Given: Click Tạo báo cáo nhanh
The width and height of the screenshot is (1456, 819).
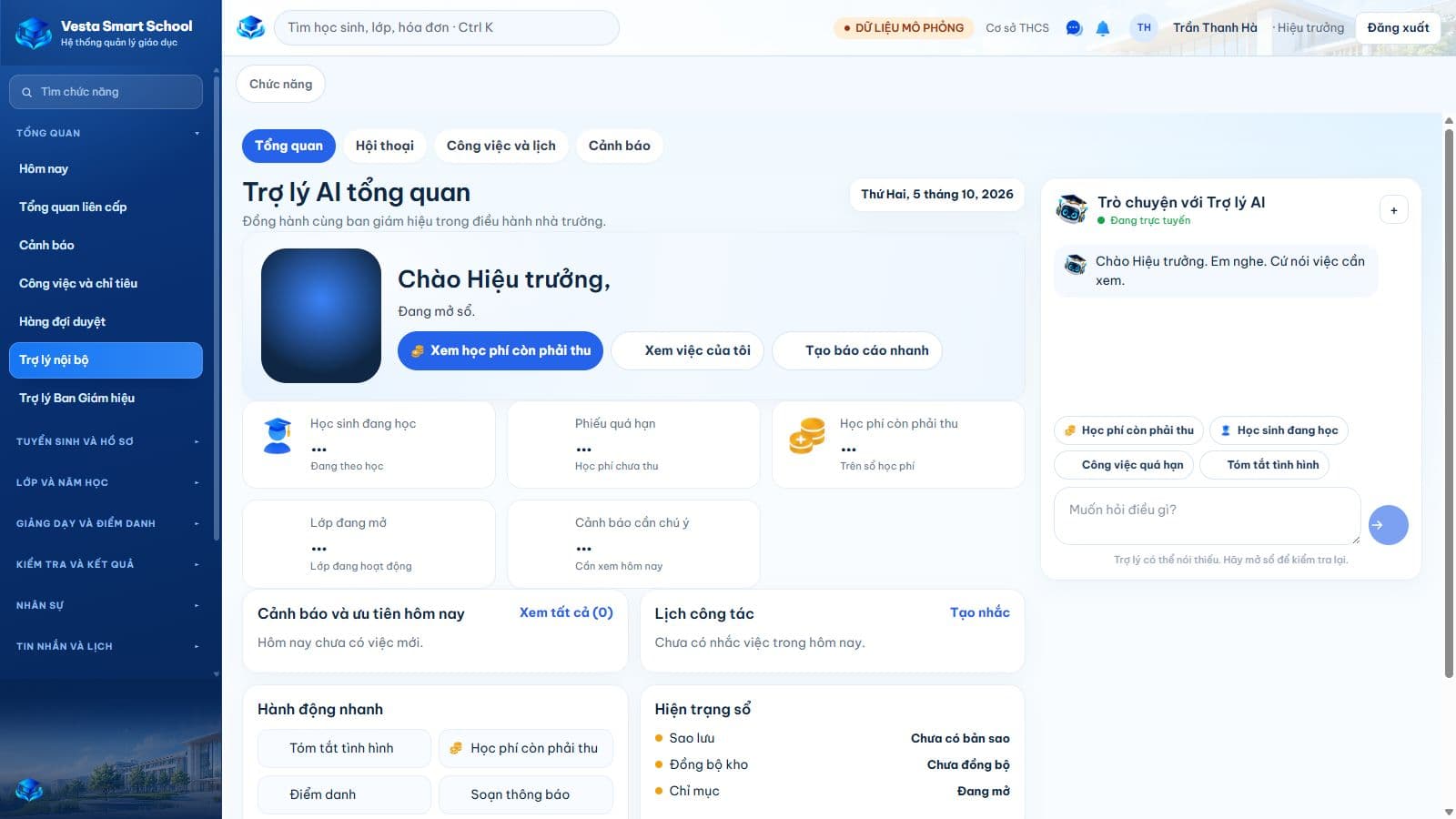Looking at the screenshot, I should (x=857, y=350).
